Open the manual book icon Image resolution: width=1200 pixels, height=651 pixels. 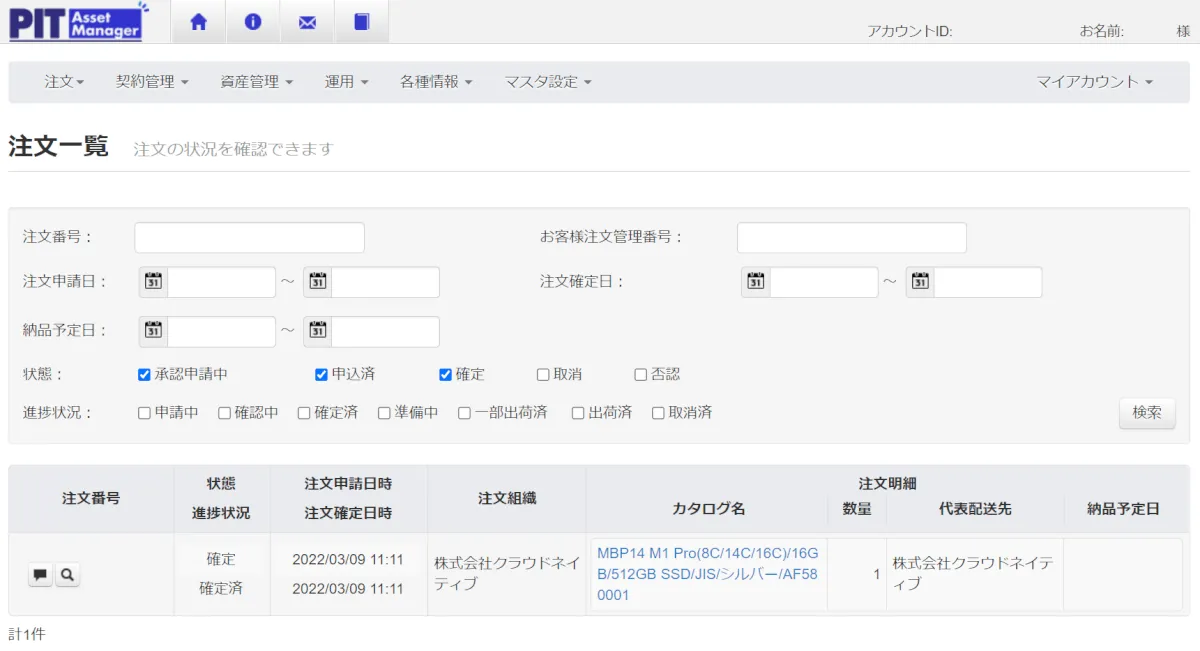(361, 22)
